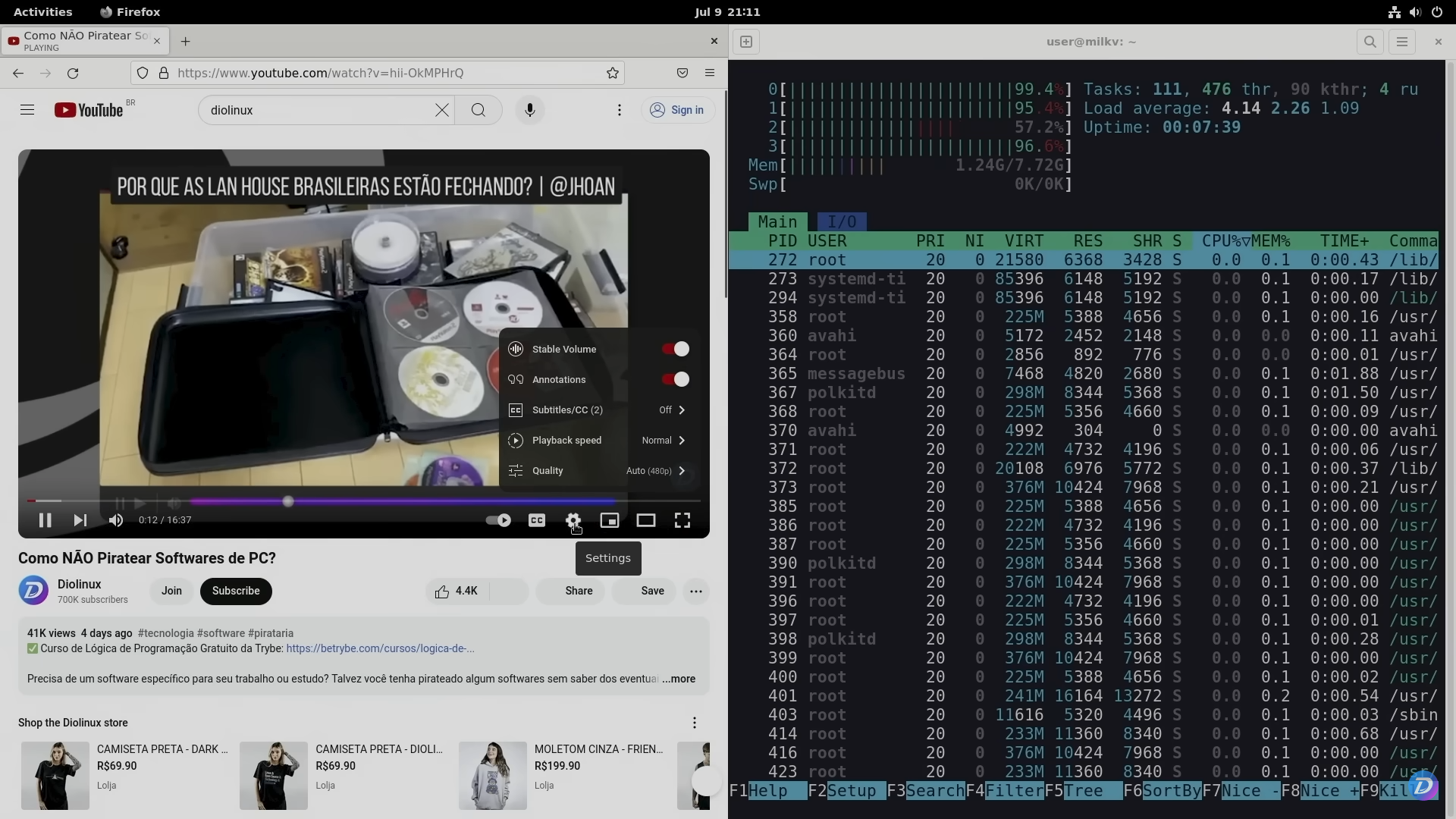Screen dimensions: 1456x819
Task: Enter fullscreen mode in the player
Action: [x=682, y=520]
